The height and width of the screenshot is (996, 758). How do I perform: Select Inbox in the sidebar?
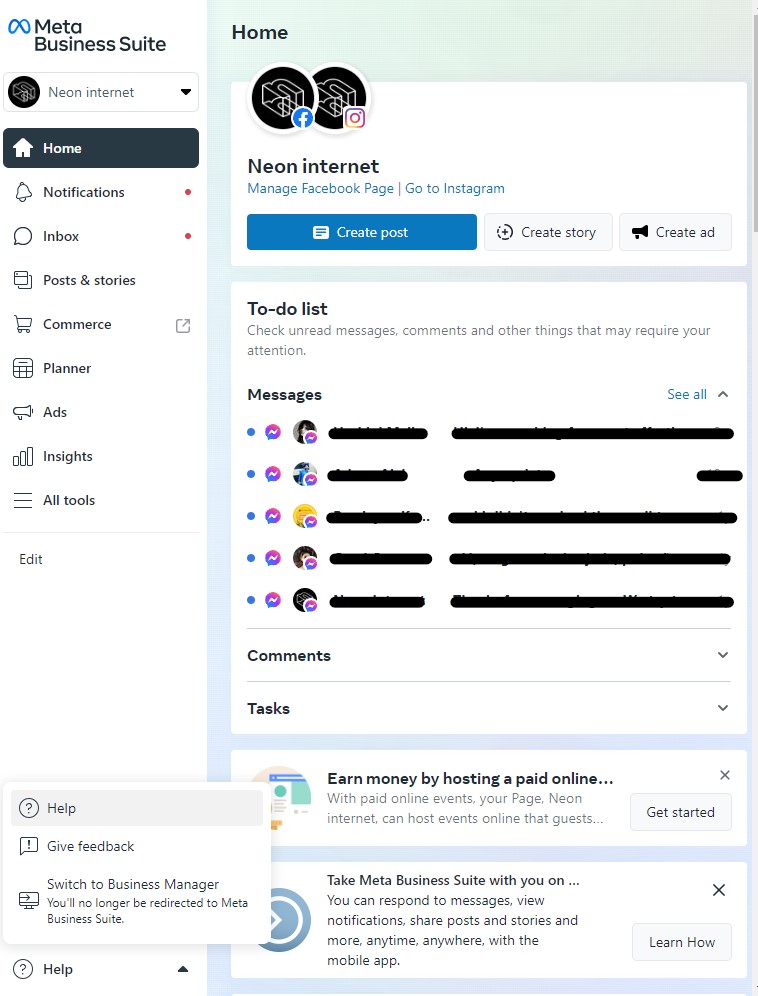pos(101,236)
